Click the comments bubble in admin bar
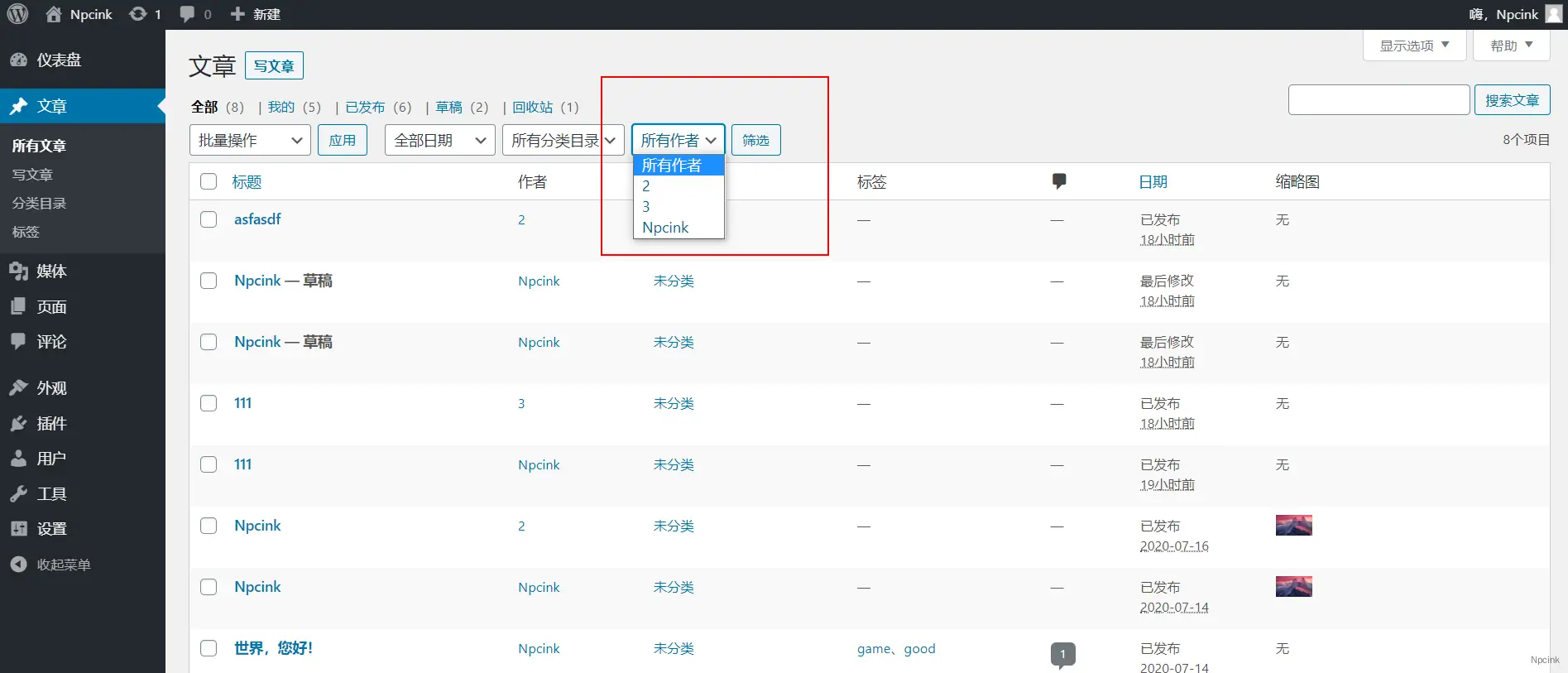Screen dimensions: 1568x673 188,14
